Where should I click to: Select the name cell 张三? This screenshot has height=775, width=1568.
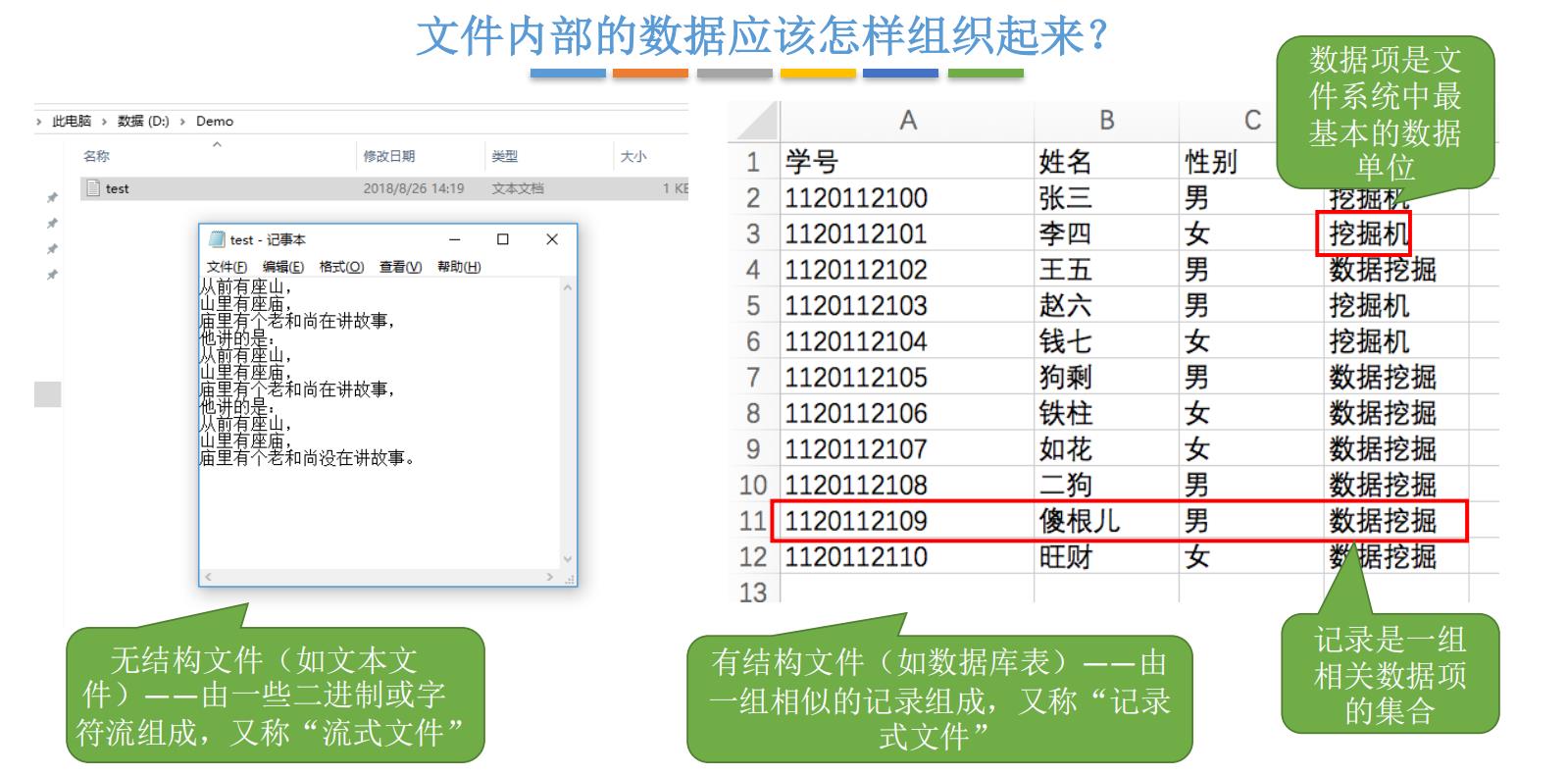(1106, 198)
